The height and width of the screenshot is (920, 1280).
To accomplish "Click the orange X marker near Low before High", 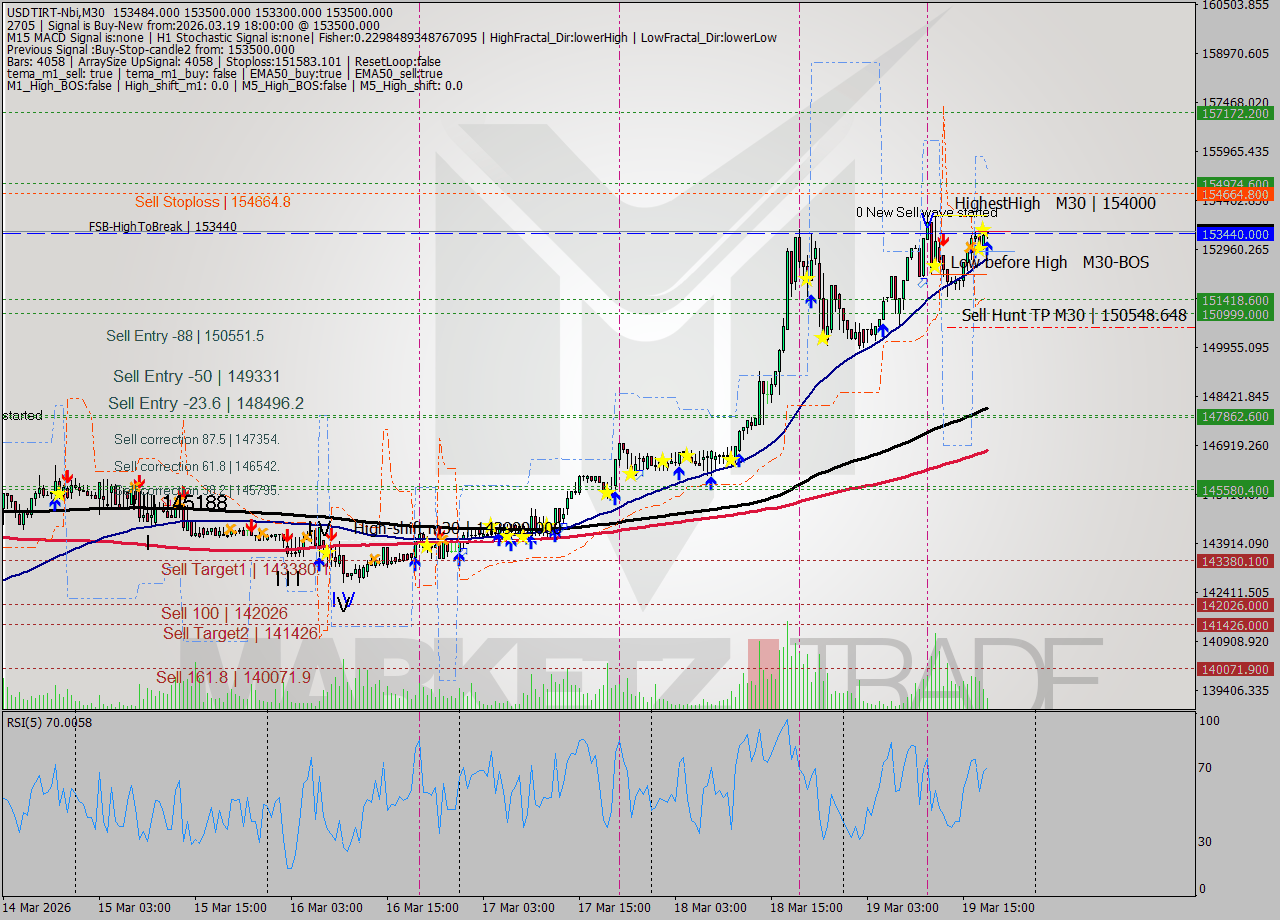I will [970, 247].
